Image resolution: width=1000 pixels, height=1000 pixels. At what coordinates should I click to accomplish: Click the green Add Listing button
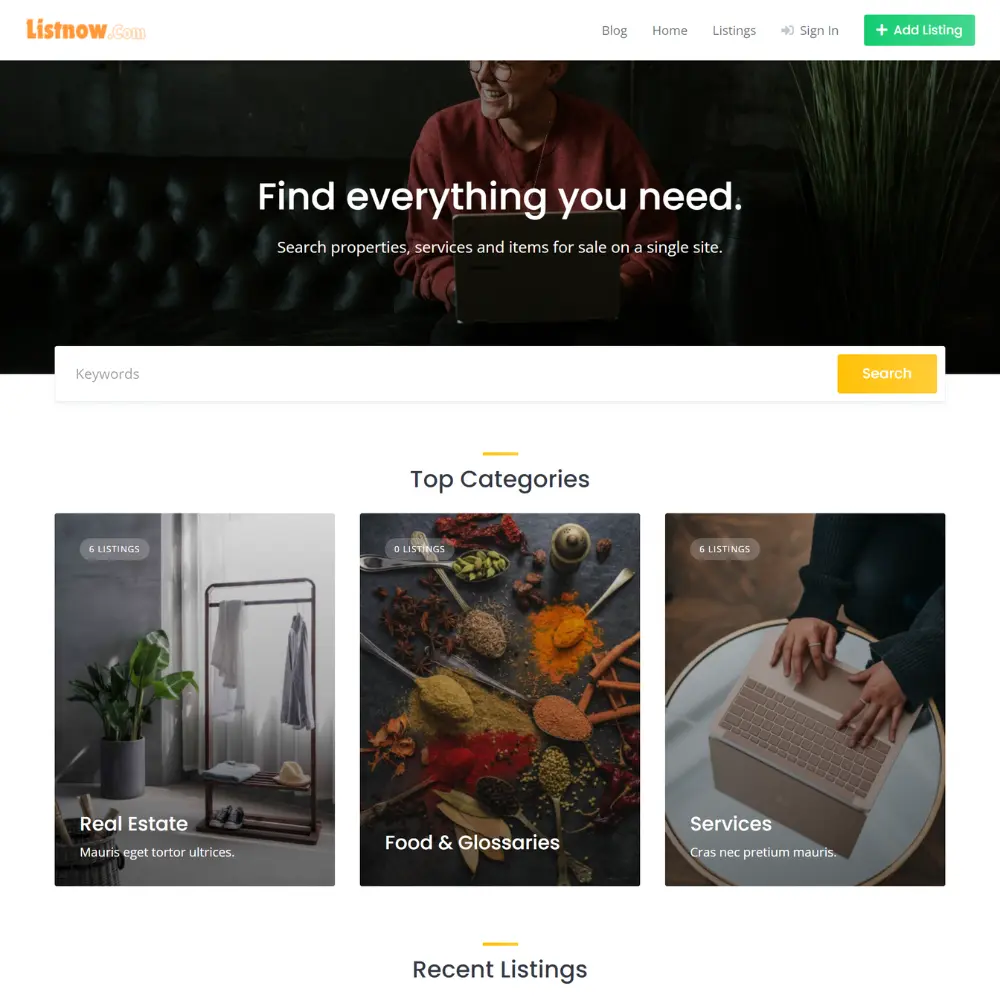(919, 30)
